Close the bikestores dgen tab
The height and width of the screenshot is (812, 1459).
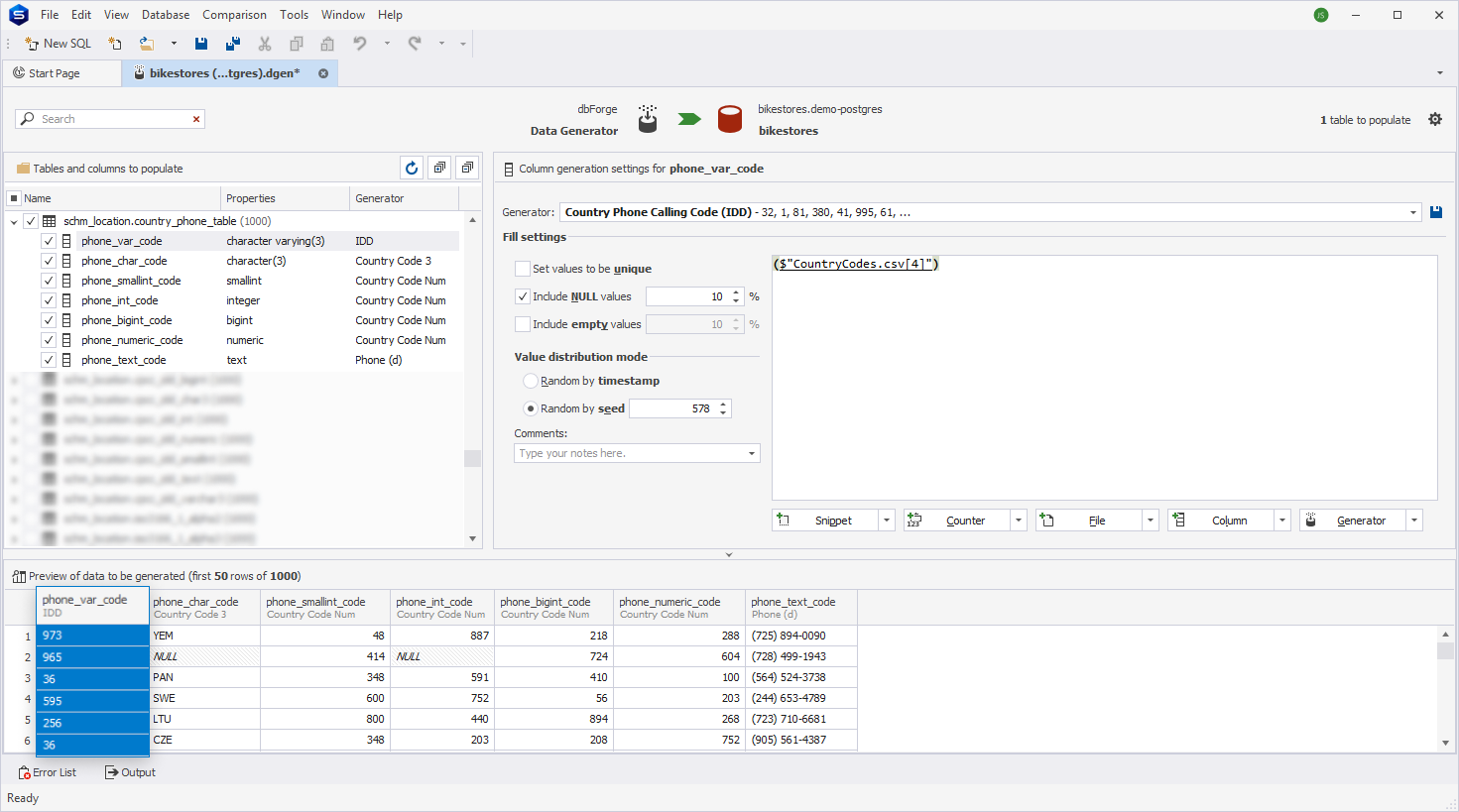[323, 73]
